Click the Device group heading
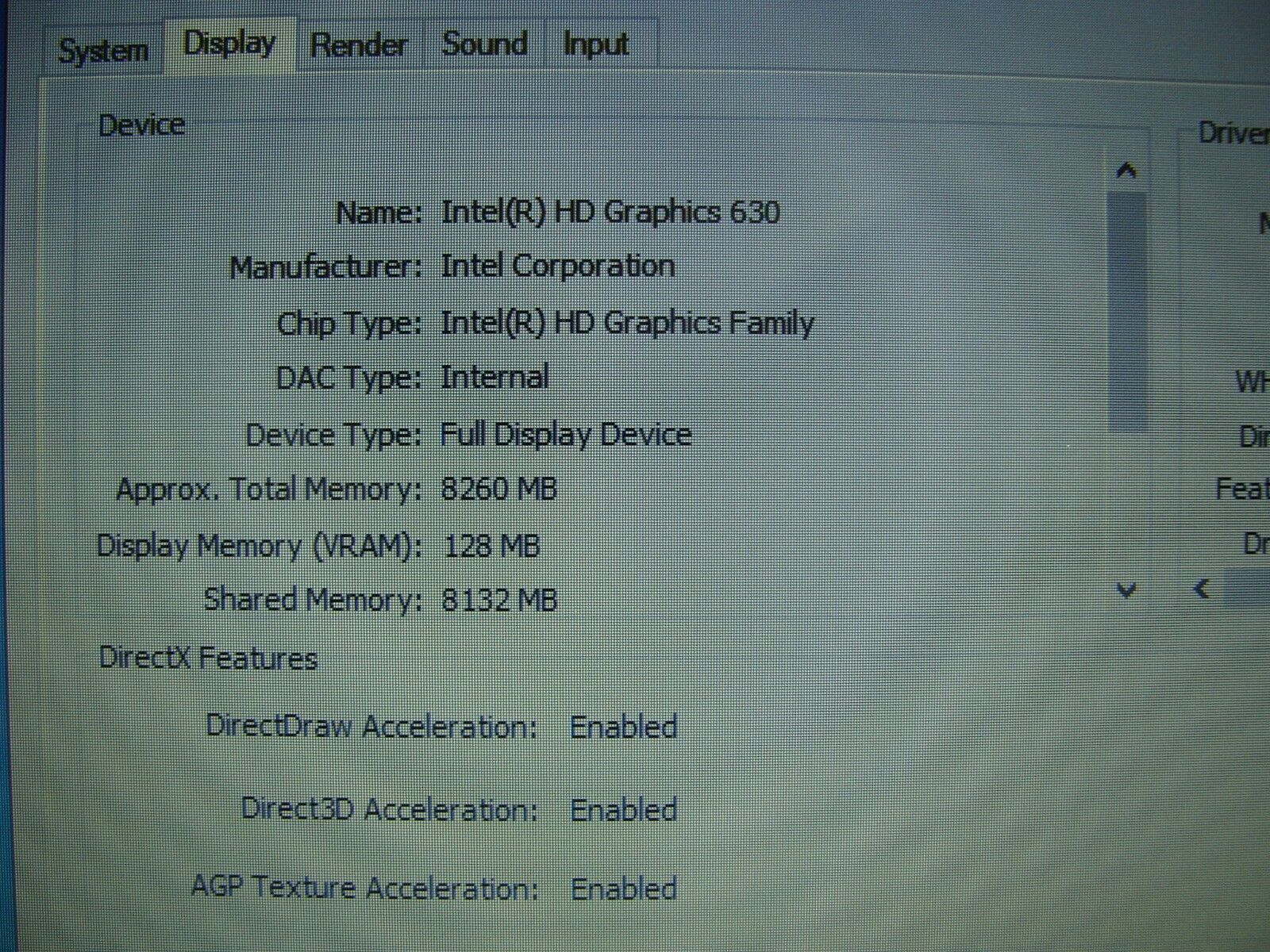The height and width of the screenshot is (952, 1270). coord(141,125)
